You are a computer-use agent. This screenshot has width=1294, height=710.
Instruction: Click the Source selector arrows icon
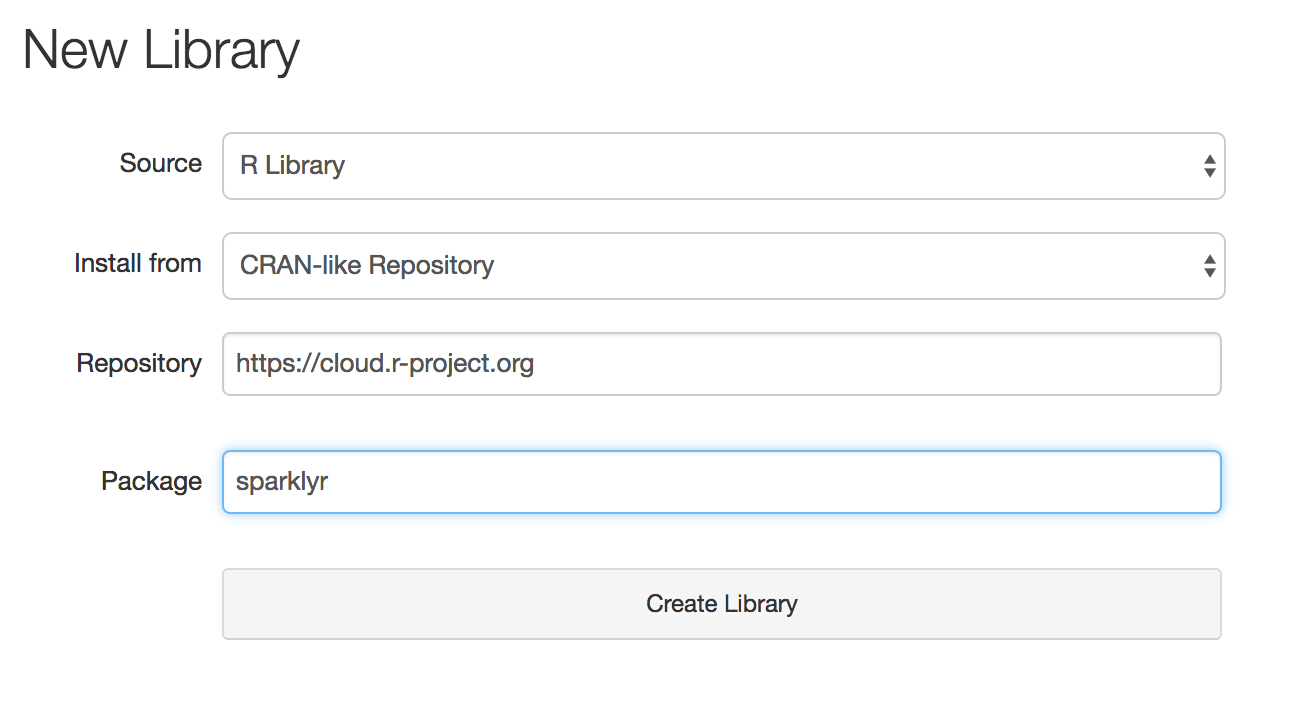coord(1209,166)
